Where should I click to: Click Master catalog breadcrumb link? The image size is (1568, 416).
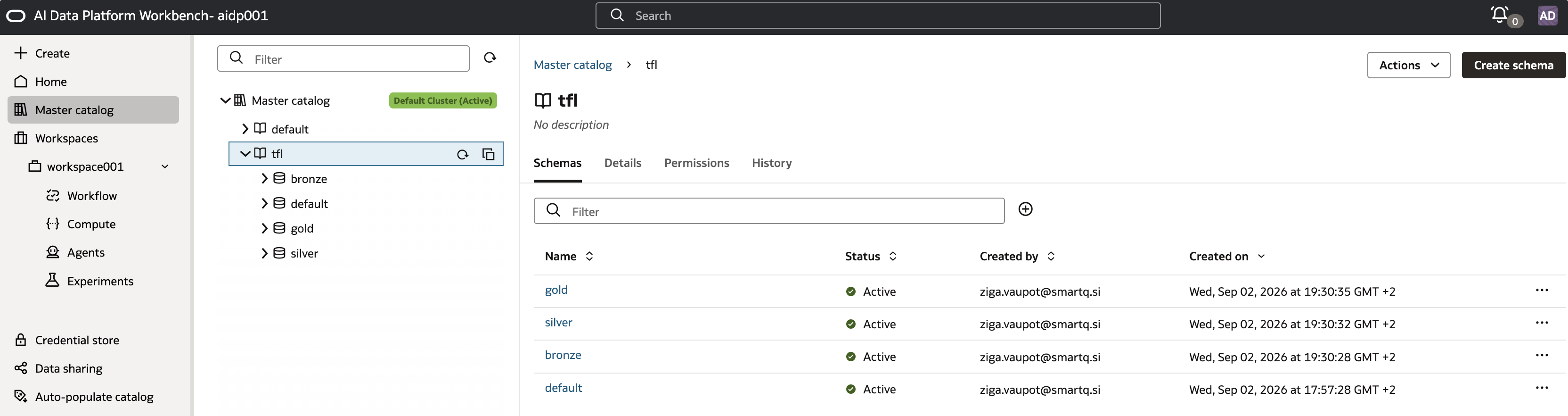click(572, 65)
